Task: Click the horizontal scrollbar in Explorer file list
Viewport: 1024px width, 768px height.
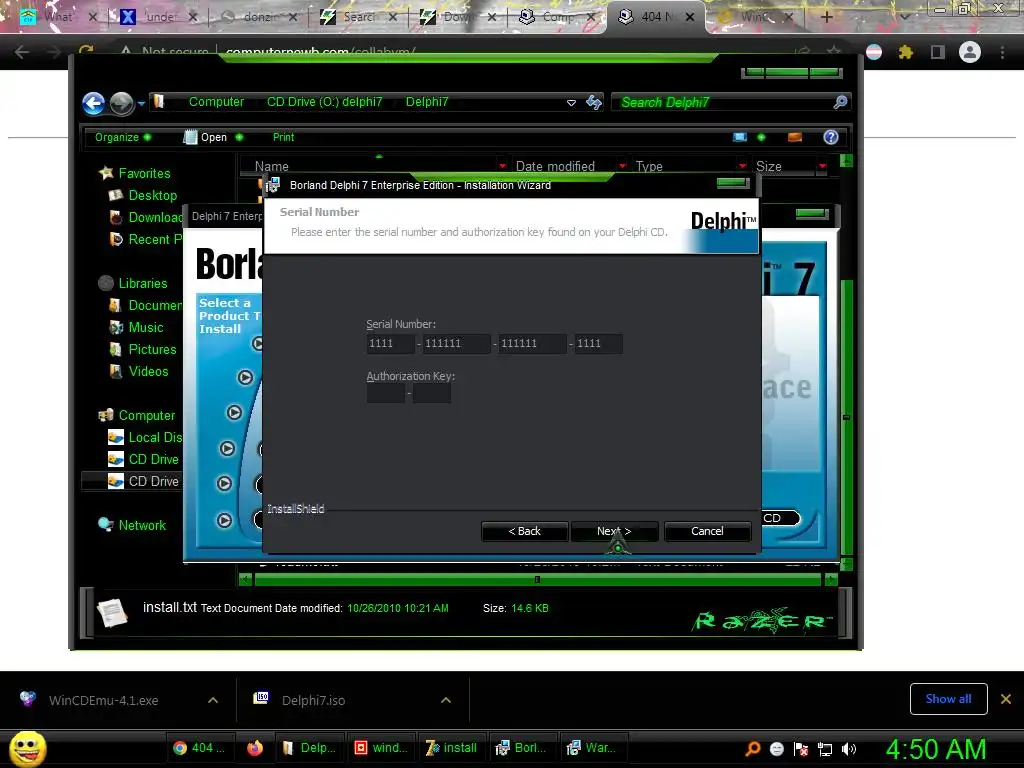Action: [x=537, y=579]
